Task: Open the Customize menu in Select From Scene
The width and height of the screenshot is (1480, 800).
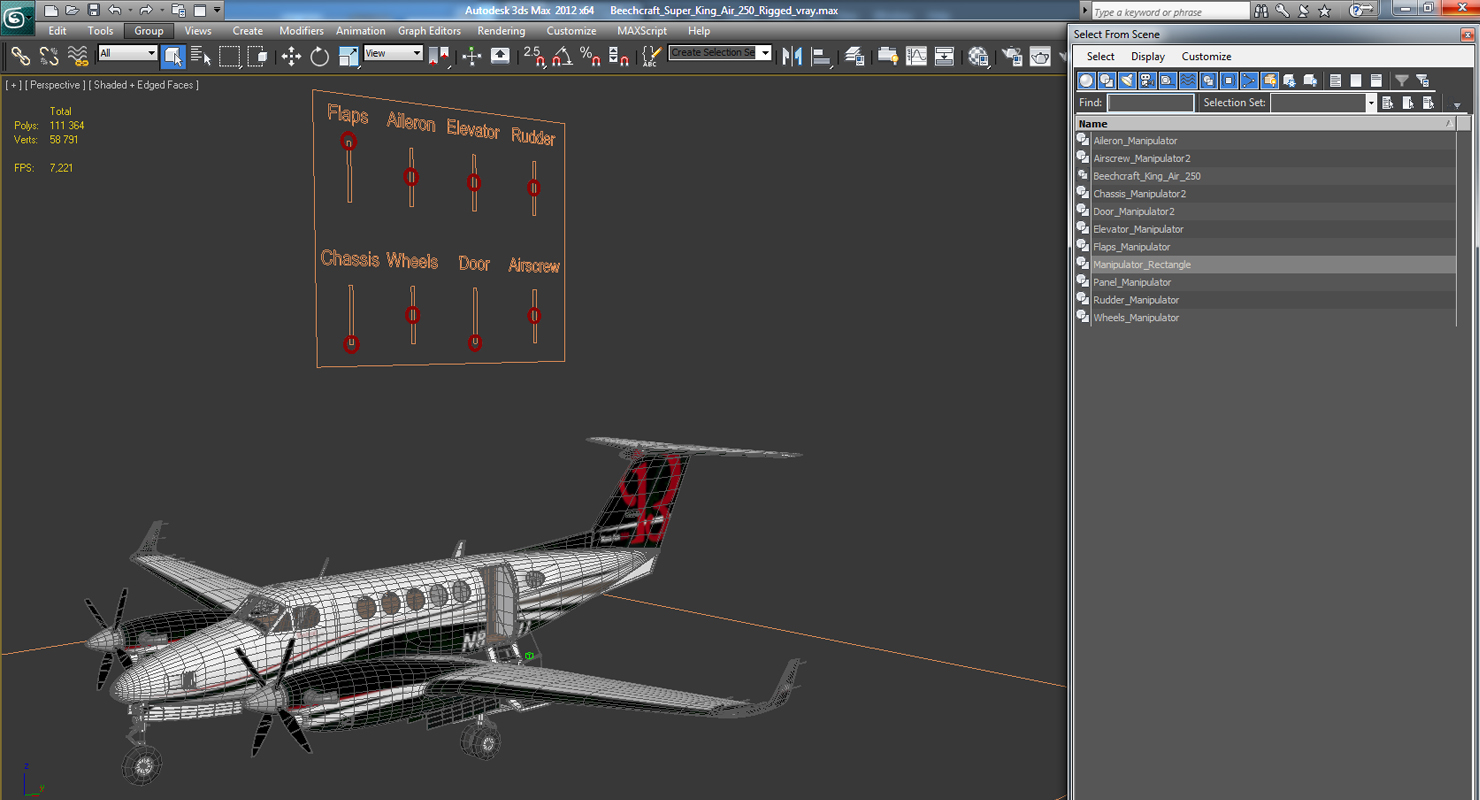Action: pyautogui.click(x=1207, y=57)
